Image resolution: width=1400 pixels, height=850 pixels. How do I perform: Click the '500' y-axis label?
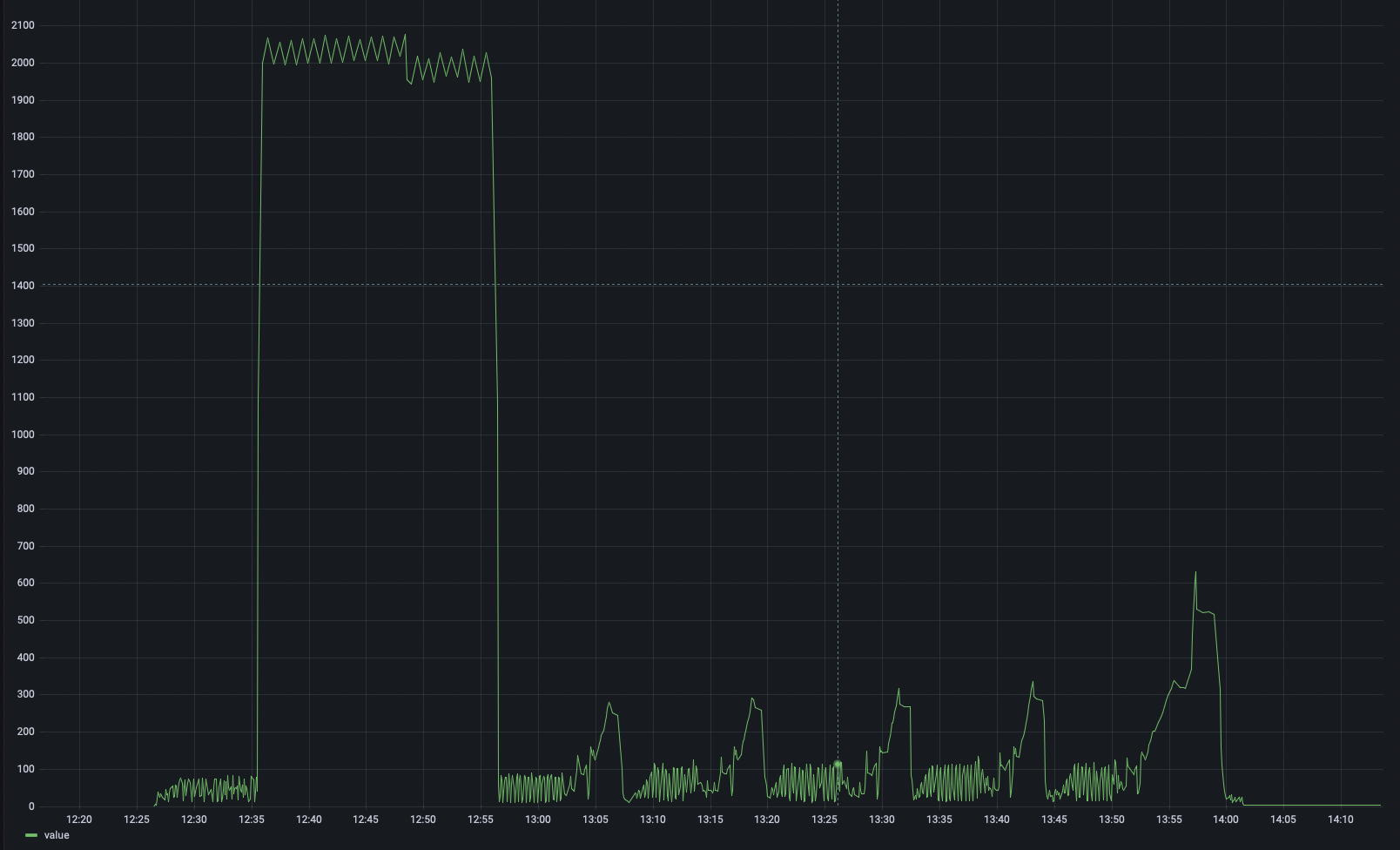[25, 621]
